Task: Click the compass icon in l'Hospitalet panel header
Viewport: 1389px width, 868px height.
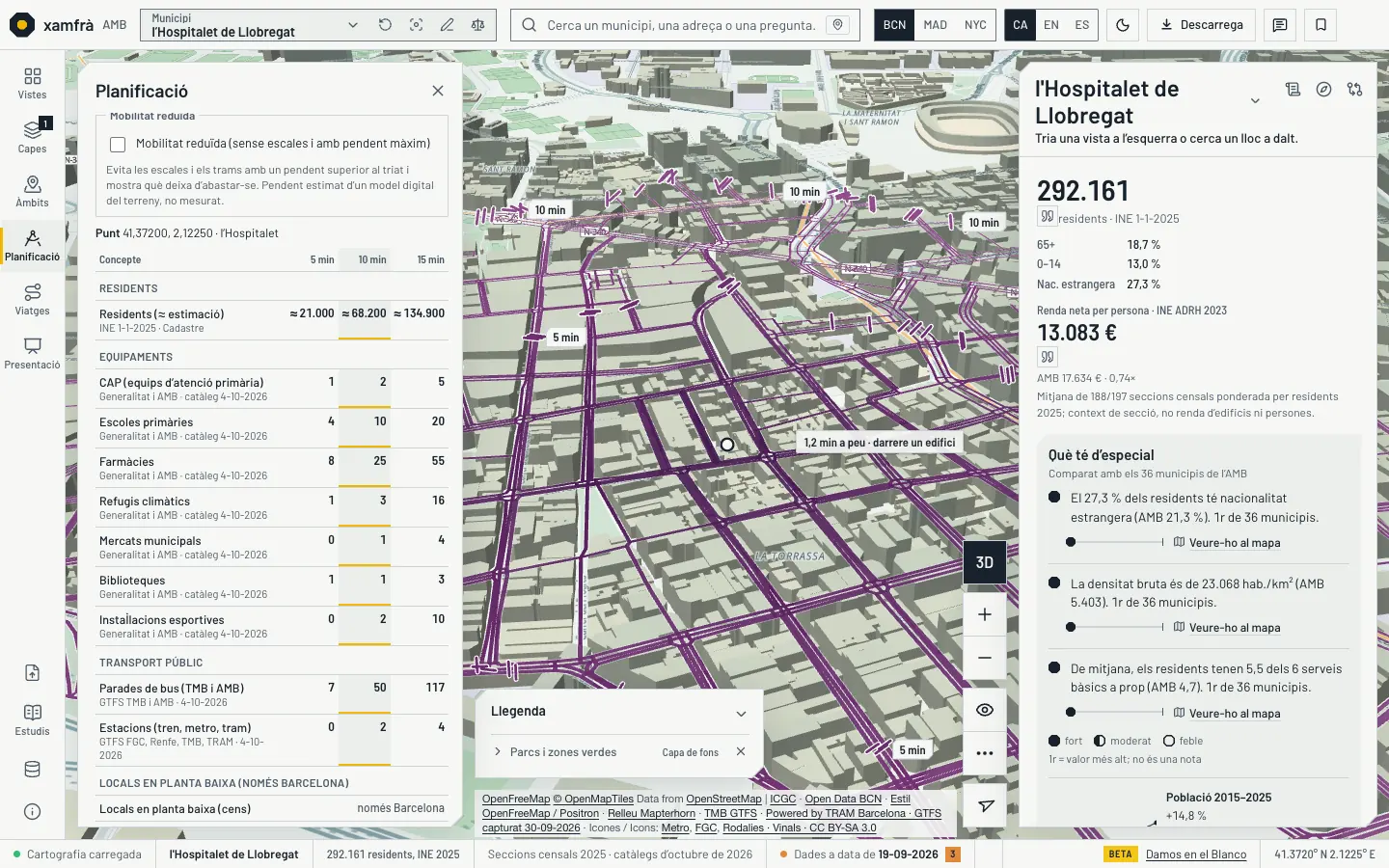Action: (x=1323, y=90)
